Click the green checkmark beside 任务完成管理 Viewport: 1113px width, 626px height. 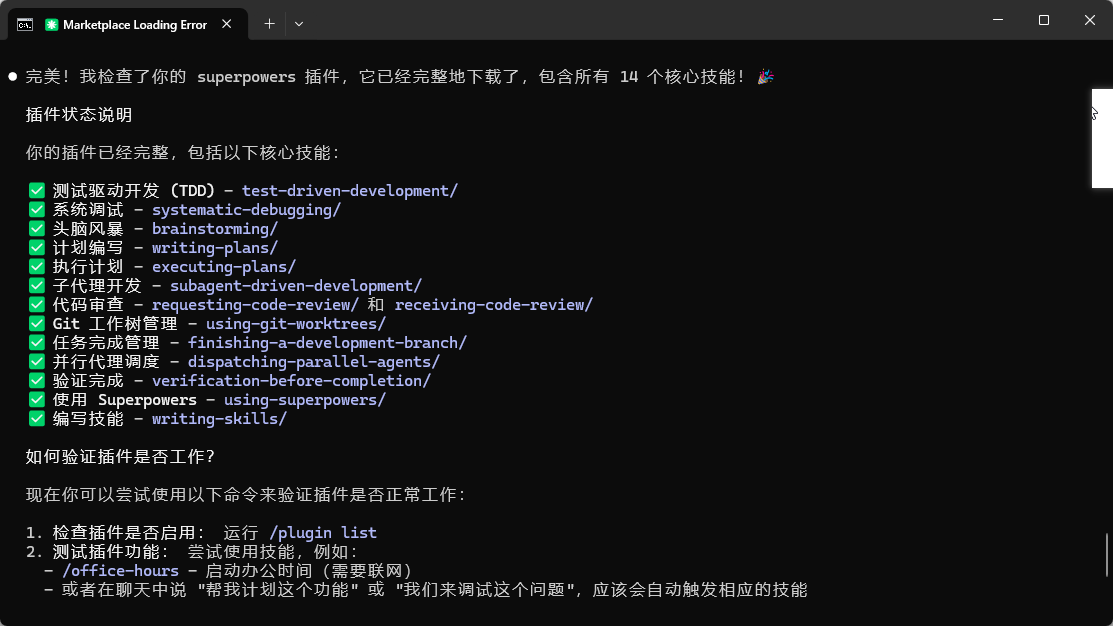coord(37,343)
